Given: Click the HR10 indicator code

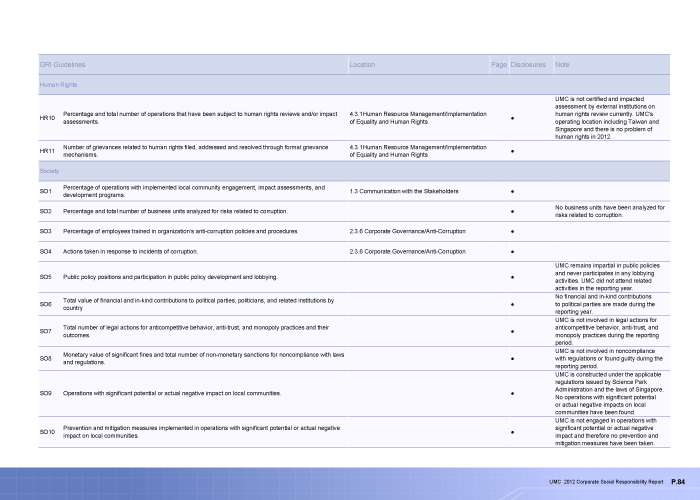Looking at the screenshot, I should coord(46,119).
